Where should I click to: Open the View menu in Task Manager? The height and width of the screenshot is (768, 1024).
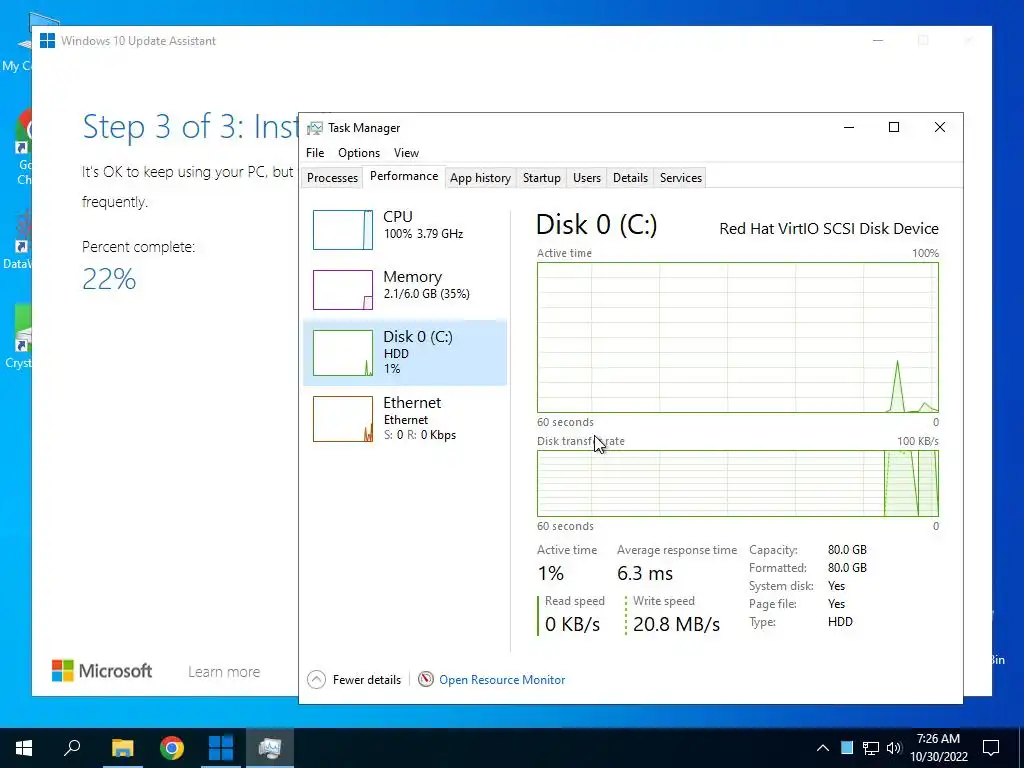tap(406, 153)
